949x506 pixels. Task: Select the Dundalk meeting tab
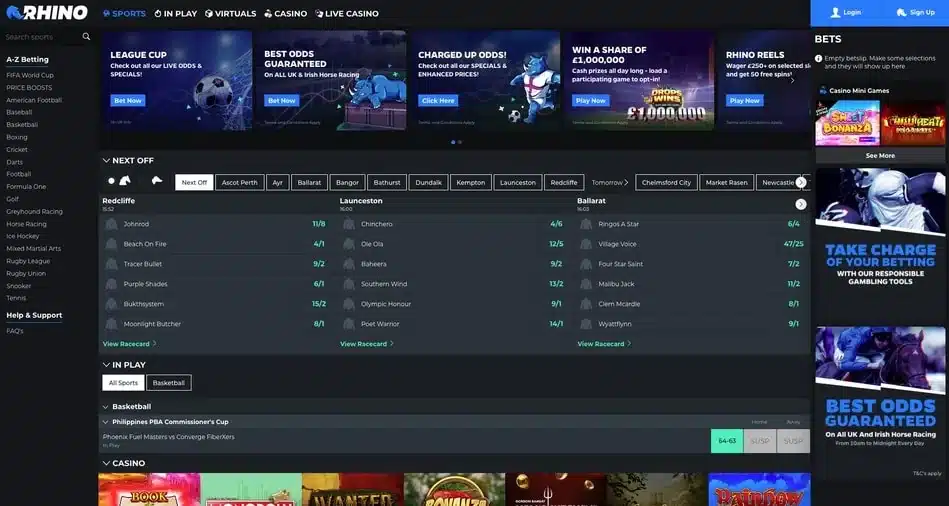coord(429,182)
